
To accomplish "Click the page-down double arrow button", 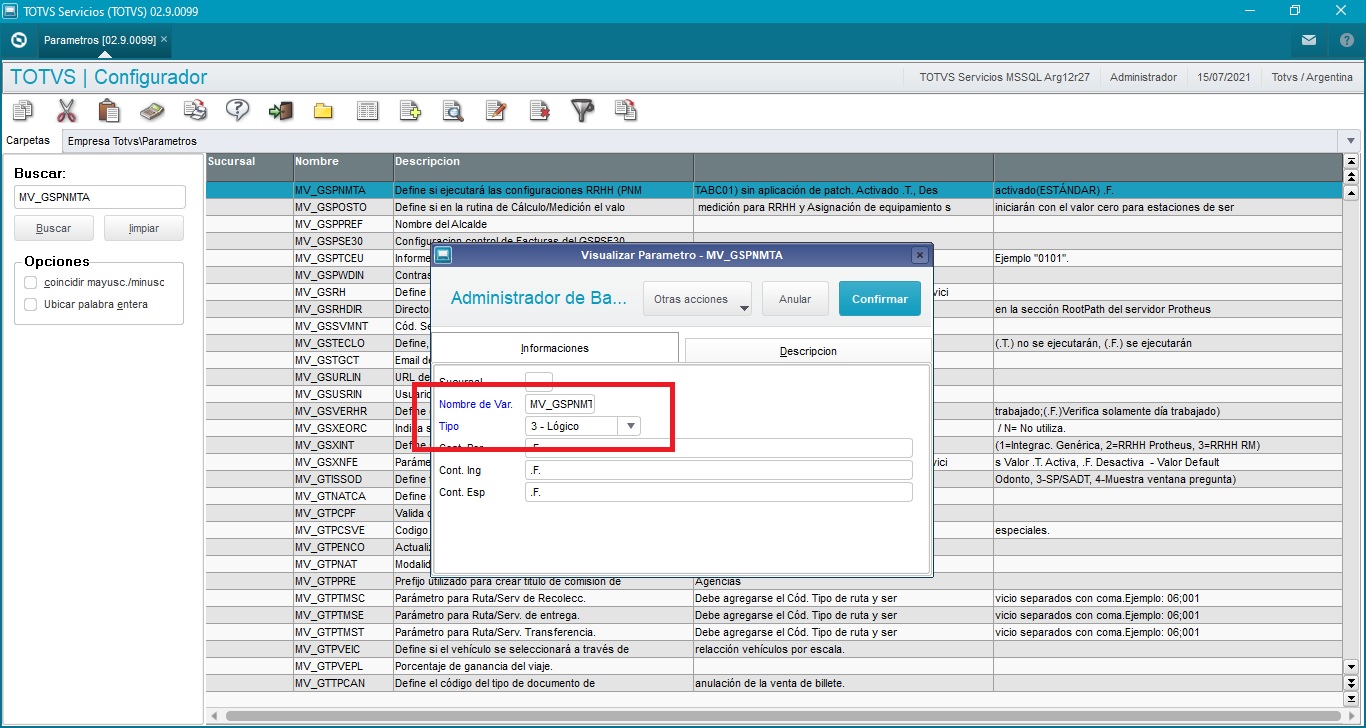I will pos(1353,684).
